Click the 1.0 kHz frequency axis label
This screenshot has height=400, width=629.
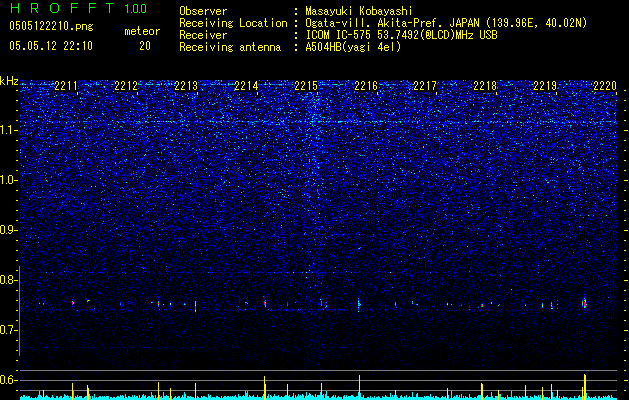tap(9, 180)
